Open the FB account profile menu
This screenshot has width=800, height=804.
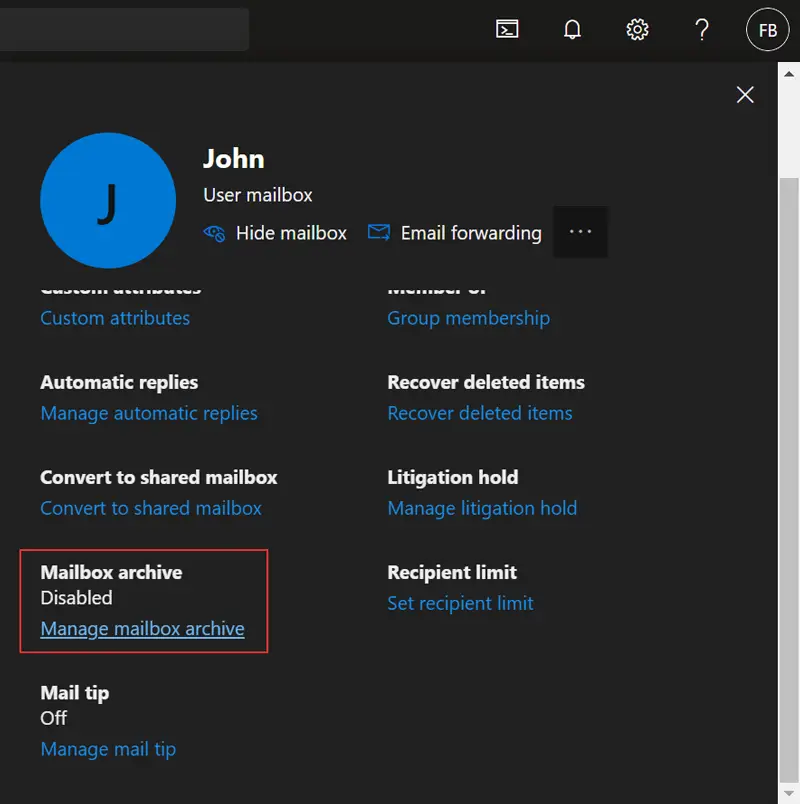767,30
